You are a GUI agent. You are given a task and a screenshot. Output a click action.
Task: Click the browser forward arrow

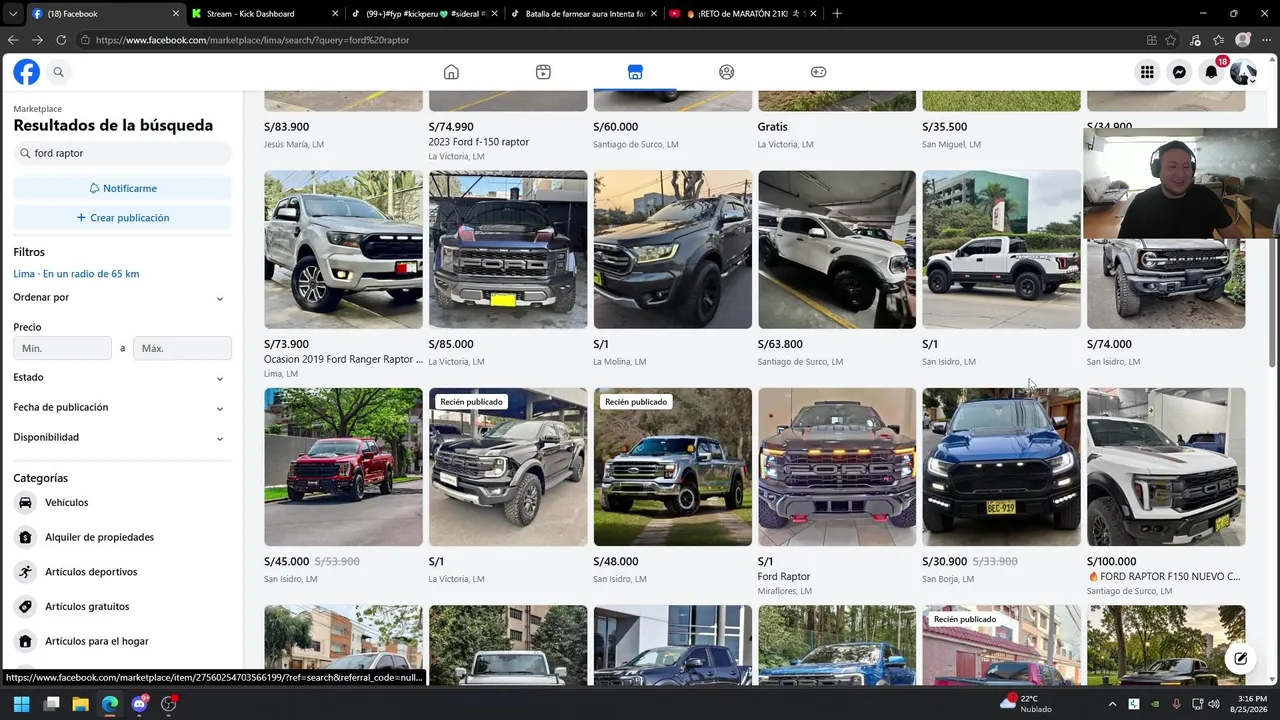coord(37,40)
